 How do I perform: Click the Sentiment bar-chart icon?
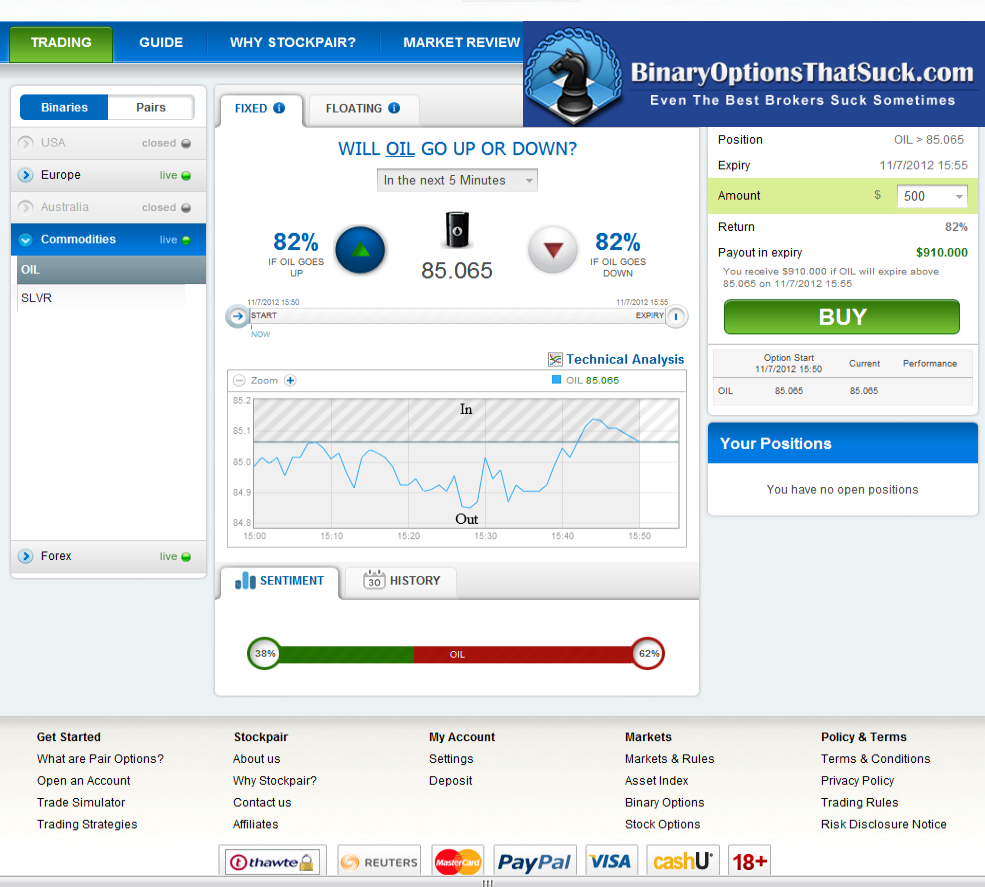[x=245, y=580]
